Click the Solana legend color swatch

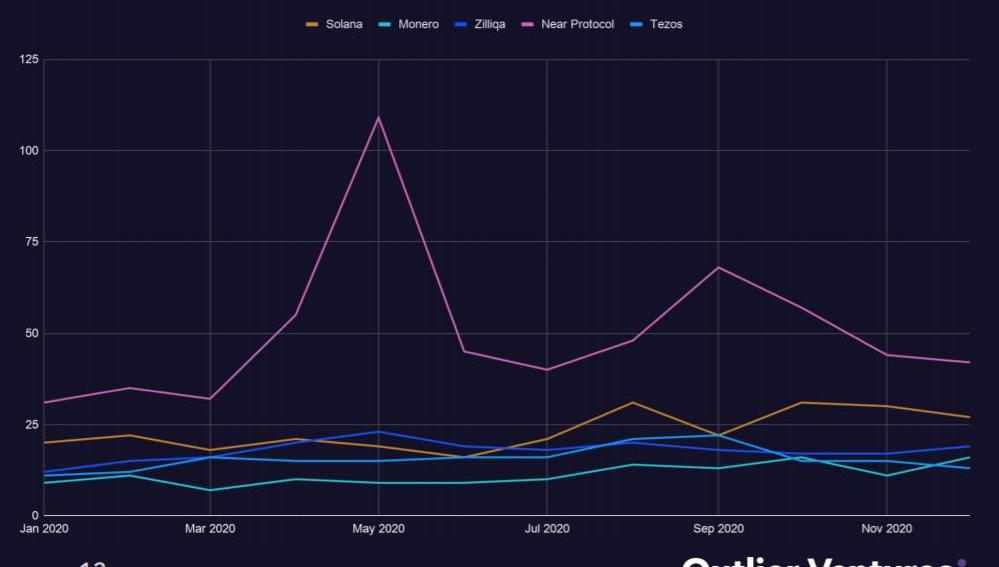tap(312, 24)
